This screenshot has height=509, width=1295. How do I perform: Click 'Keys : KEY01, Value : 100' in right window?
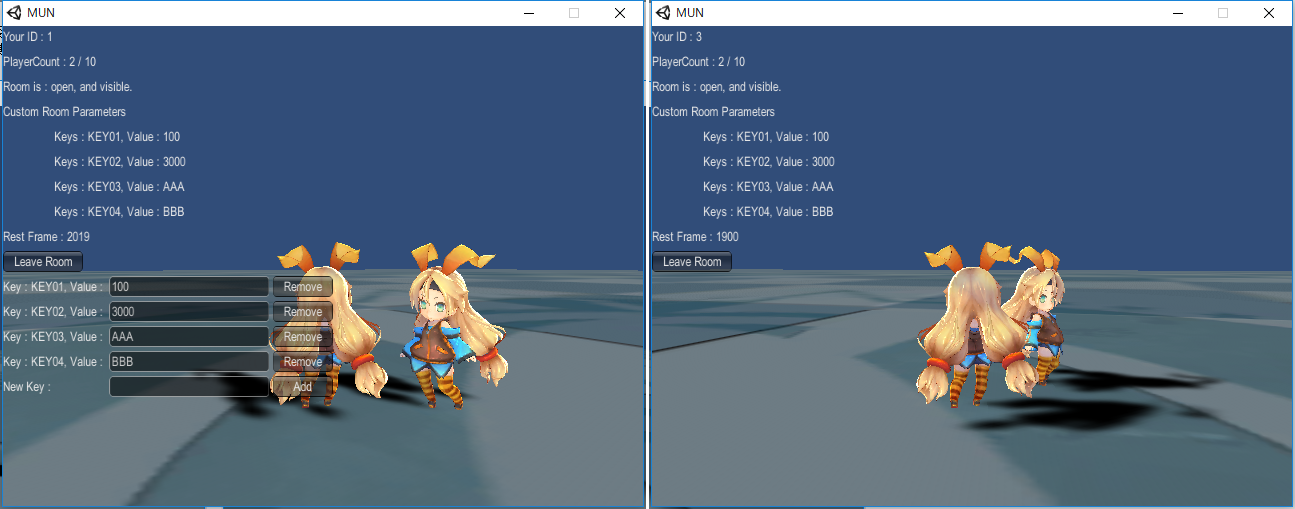766,137
